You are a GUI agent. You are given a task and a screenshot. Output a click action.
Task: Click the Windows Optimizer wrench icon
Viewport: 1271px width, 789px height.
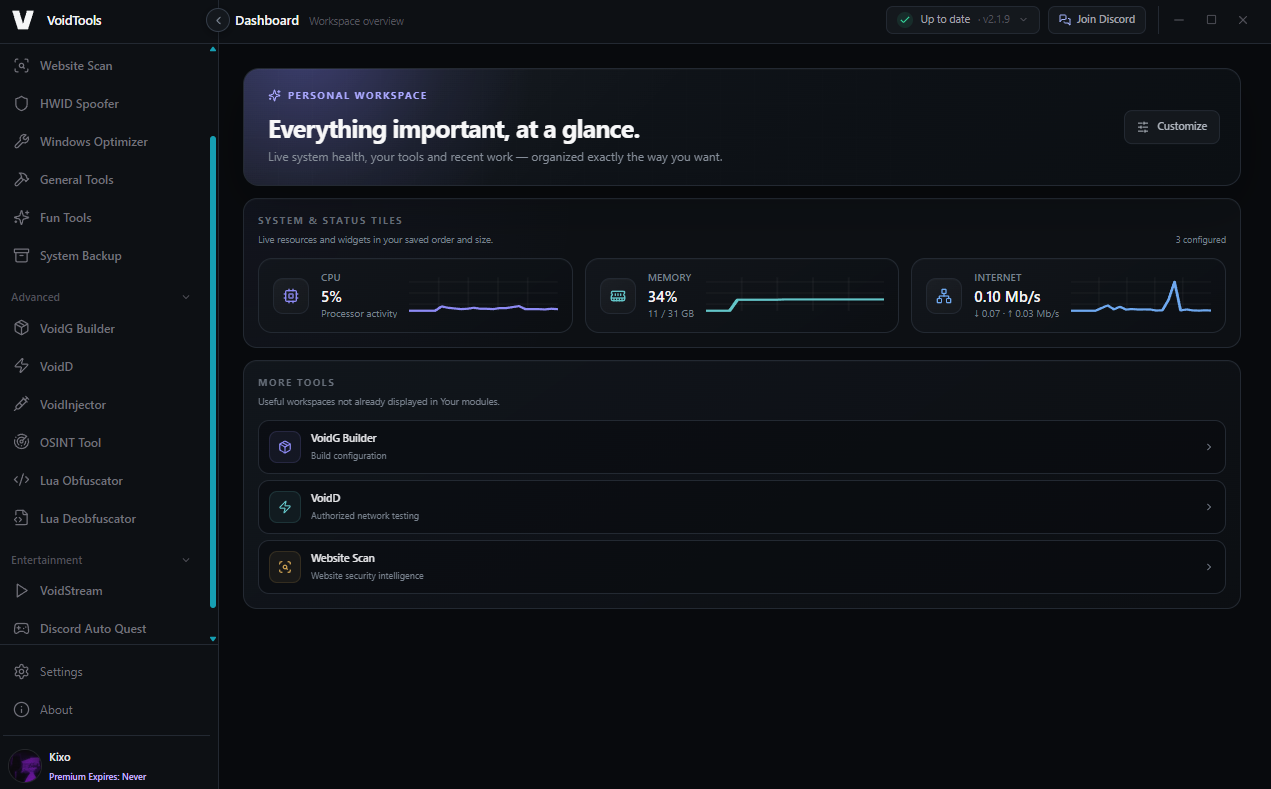click(x=21, y=142)
